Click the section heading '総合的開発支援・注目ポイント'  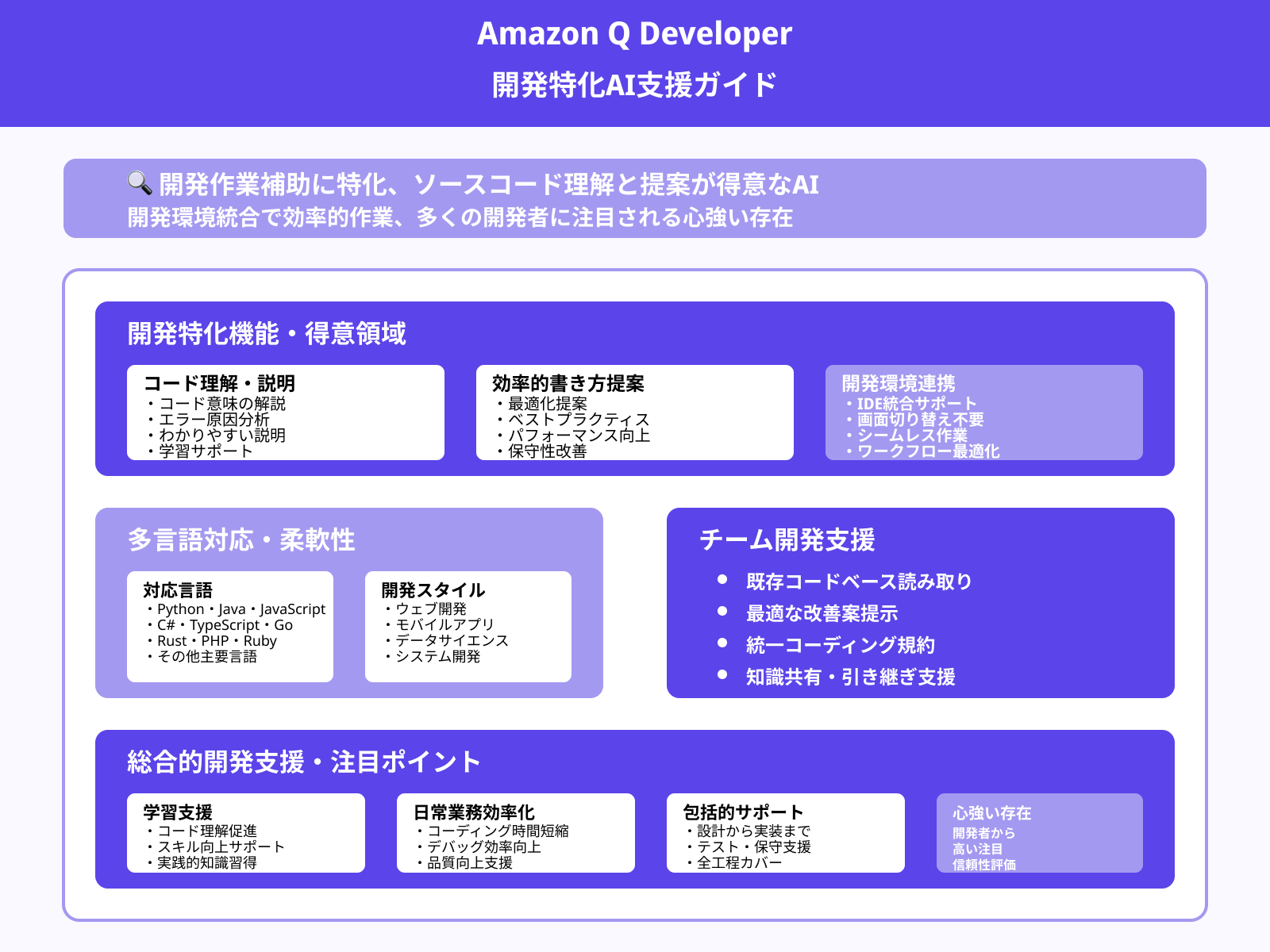point(305,762)
